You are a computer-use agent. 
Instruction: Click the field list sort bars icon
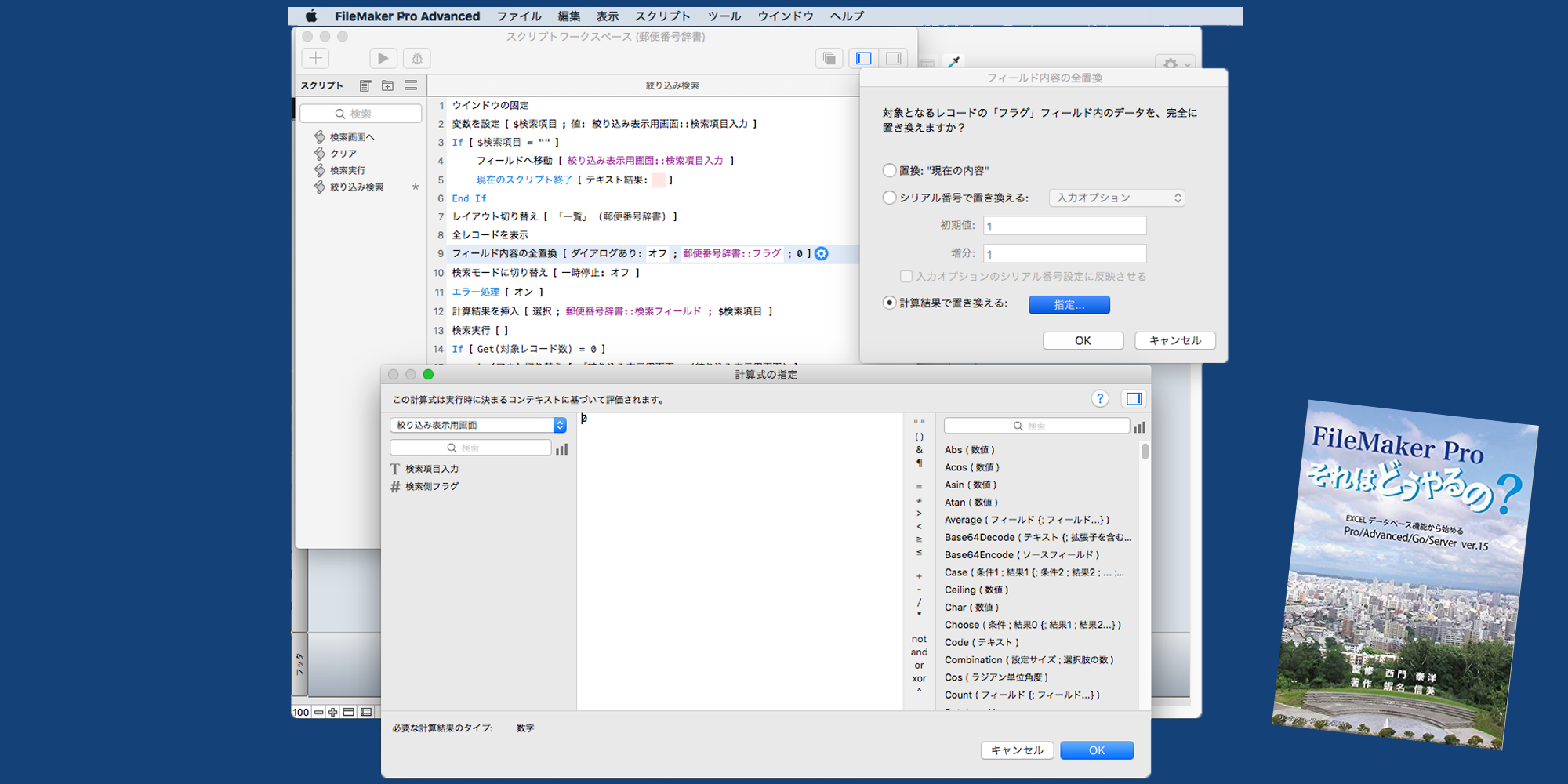[x=561, y=448]
